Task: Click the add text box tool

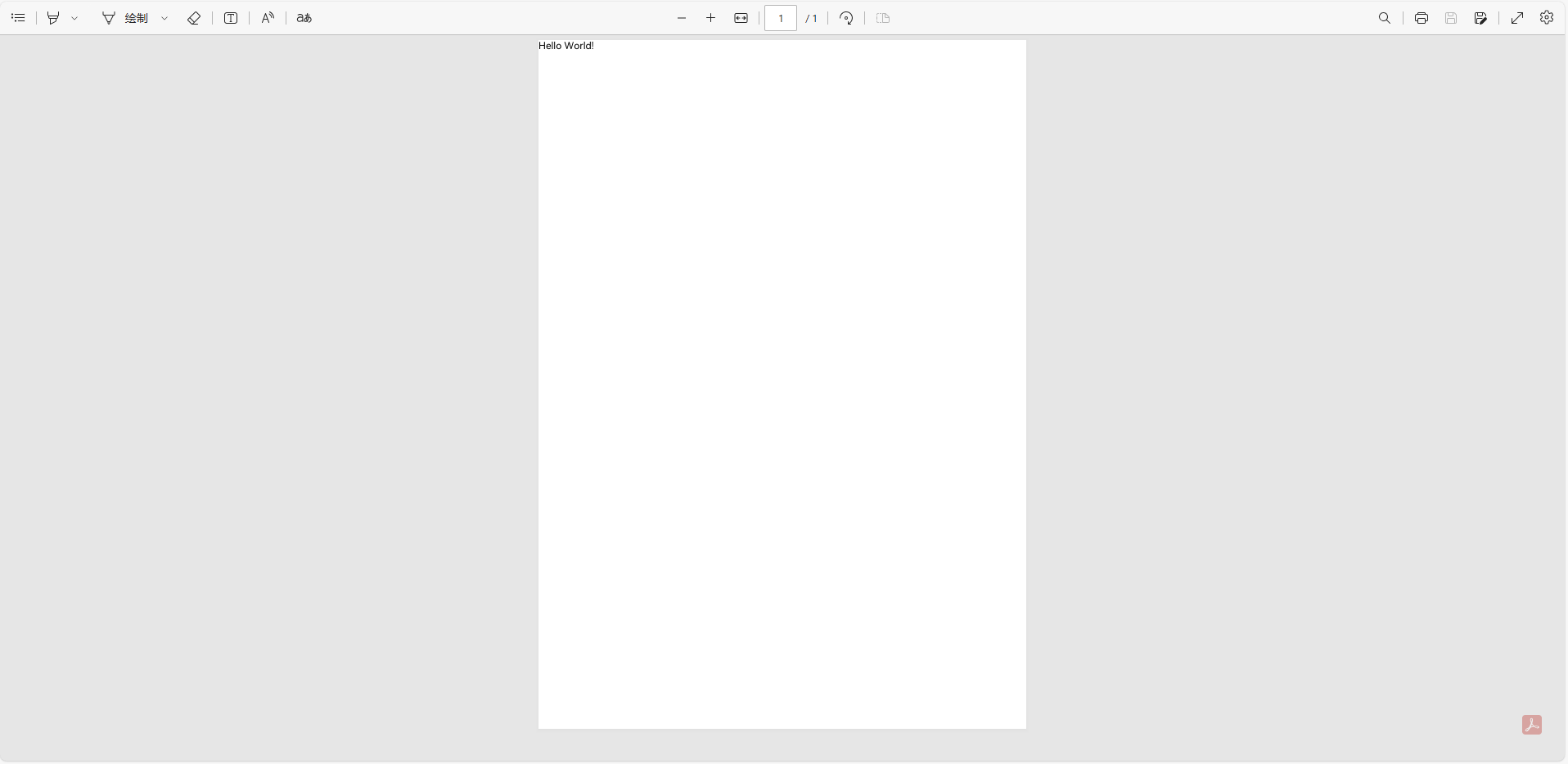Action: coord(231,18)
